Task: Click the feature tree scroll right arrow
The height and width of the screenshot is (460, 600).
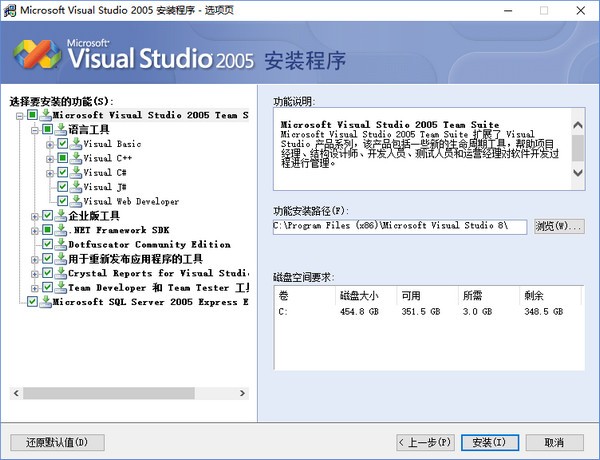Action: click(242, 393)
